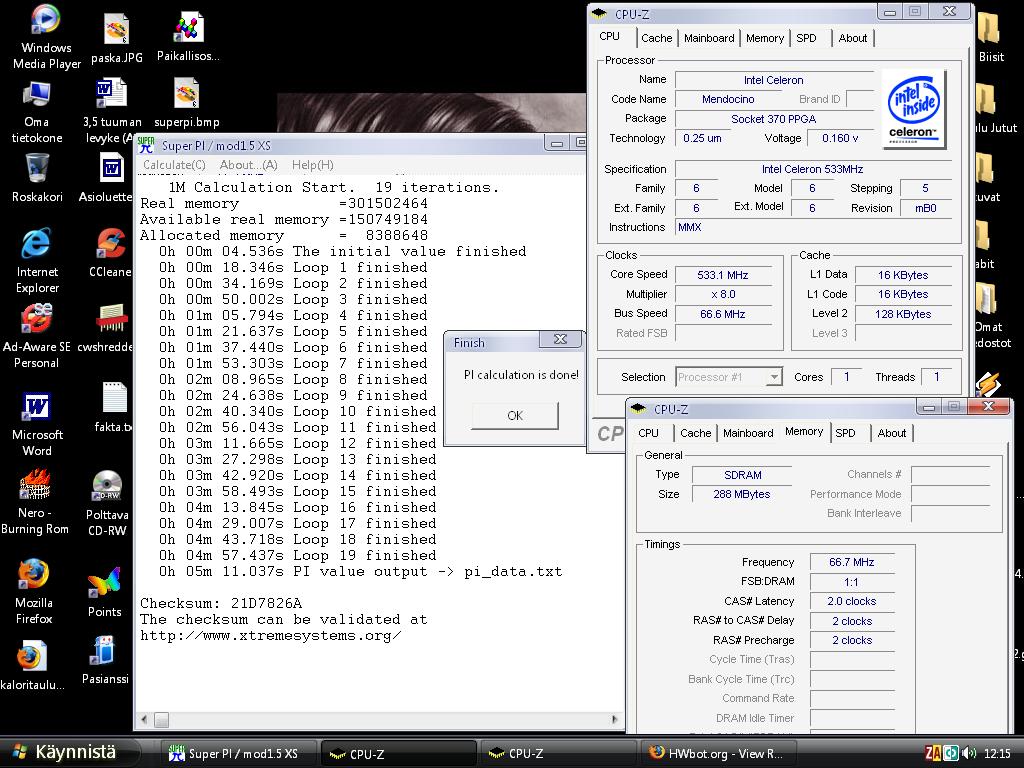This screenshot has width=1024, height=768.
Task: Close the Finish dialog with X
Action: (560, 339)
